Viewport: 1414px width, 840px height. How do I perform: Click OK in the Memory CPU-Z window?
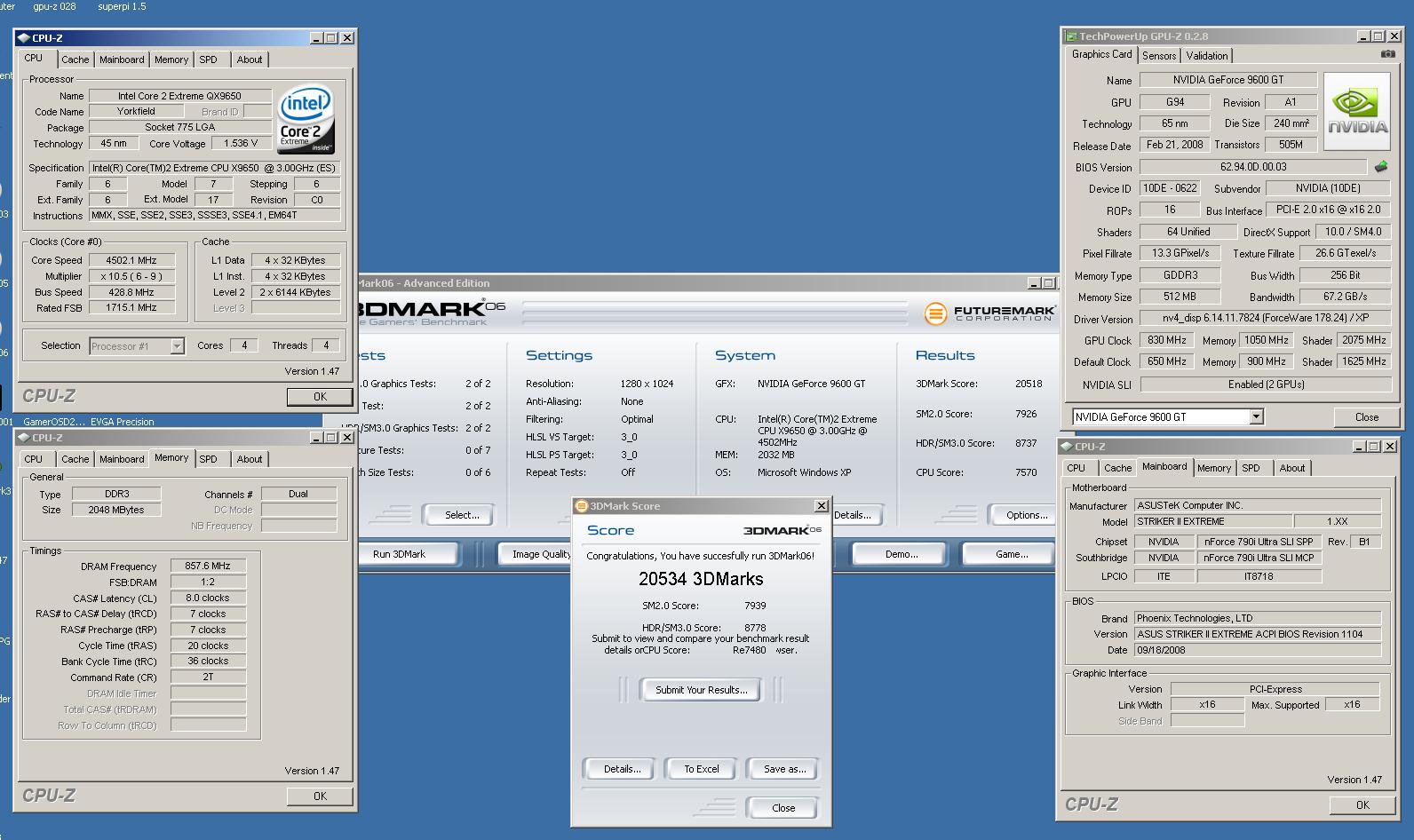click(320, 796)
